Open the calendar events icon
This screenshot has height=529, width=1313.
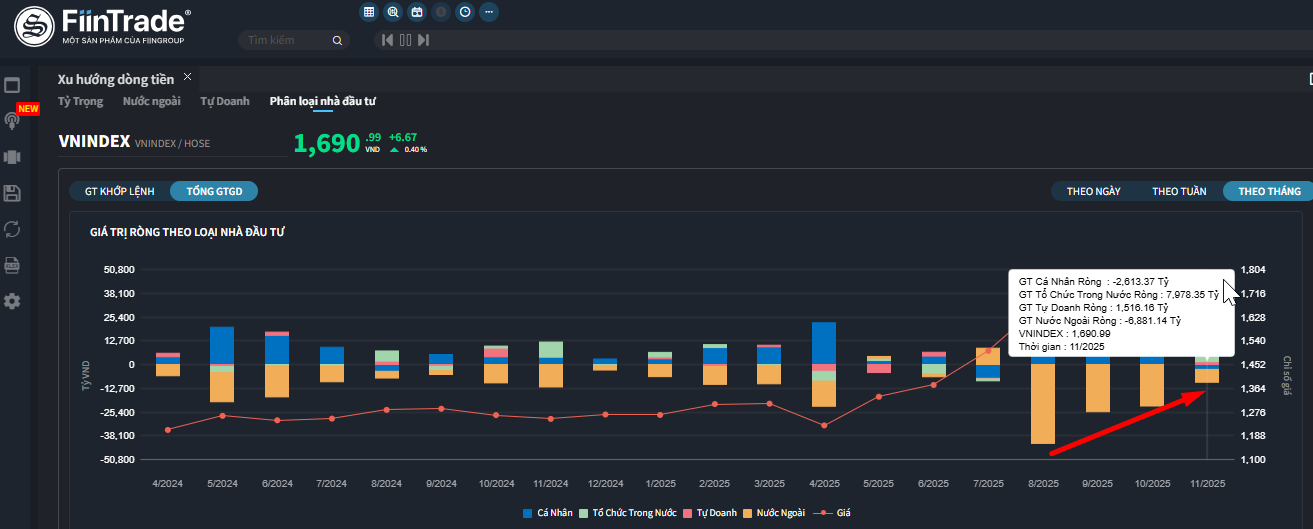pyautogui.click(x=417, y=12)
